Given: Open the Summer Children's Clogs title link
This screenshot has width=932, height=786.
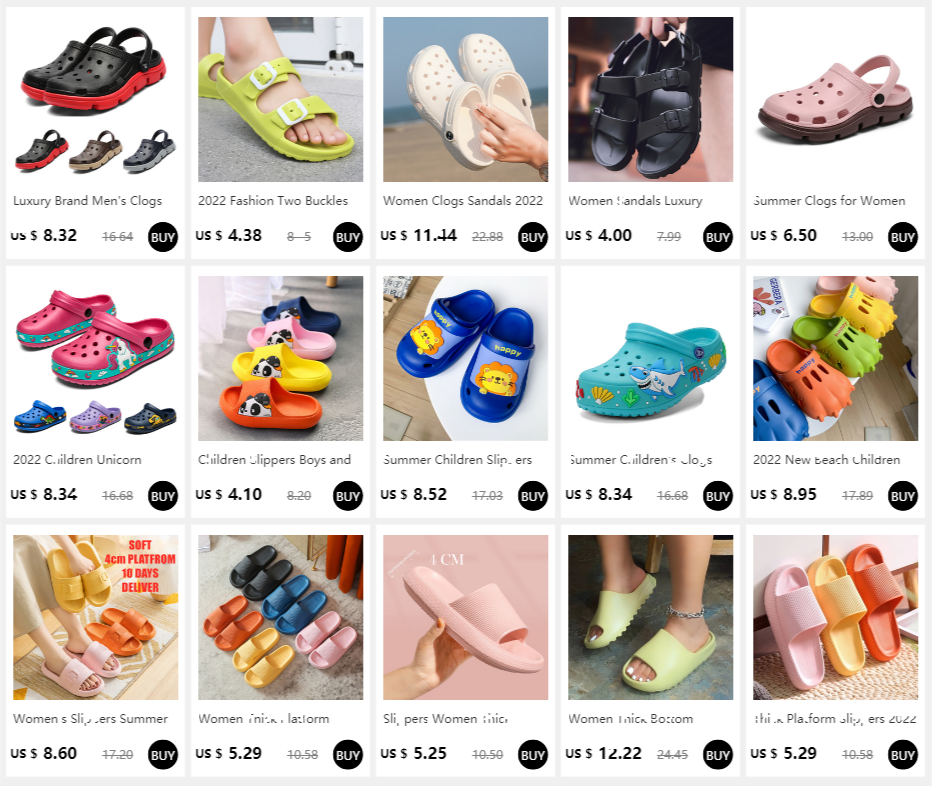Looking at the screenshot, I should (x=640, y=460).
